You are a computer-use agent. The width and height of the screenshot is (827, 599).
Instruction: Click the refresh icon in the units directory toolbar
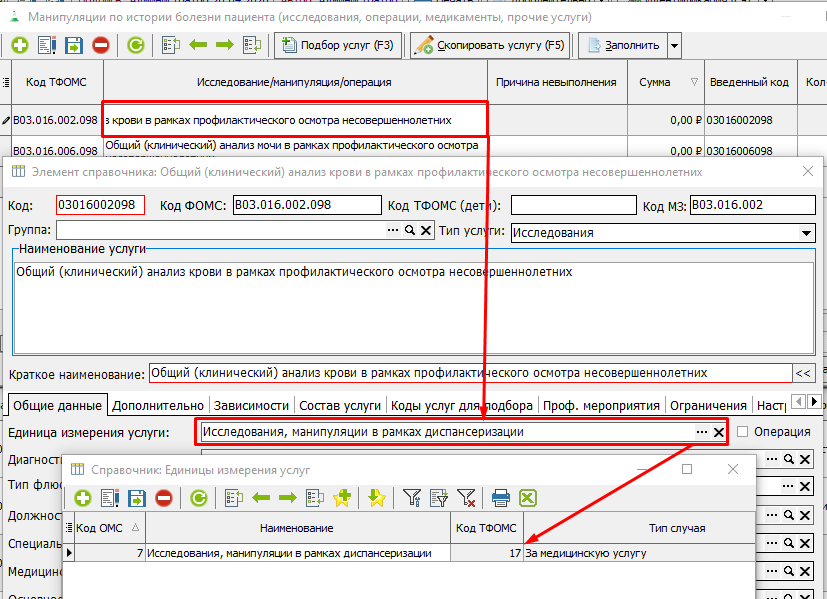click(x=199, y=497)
